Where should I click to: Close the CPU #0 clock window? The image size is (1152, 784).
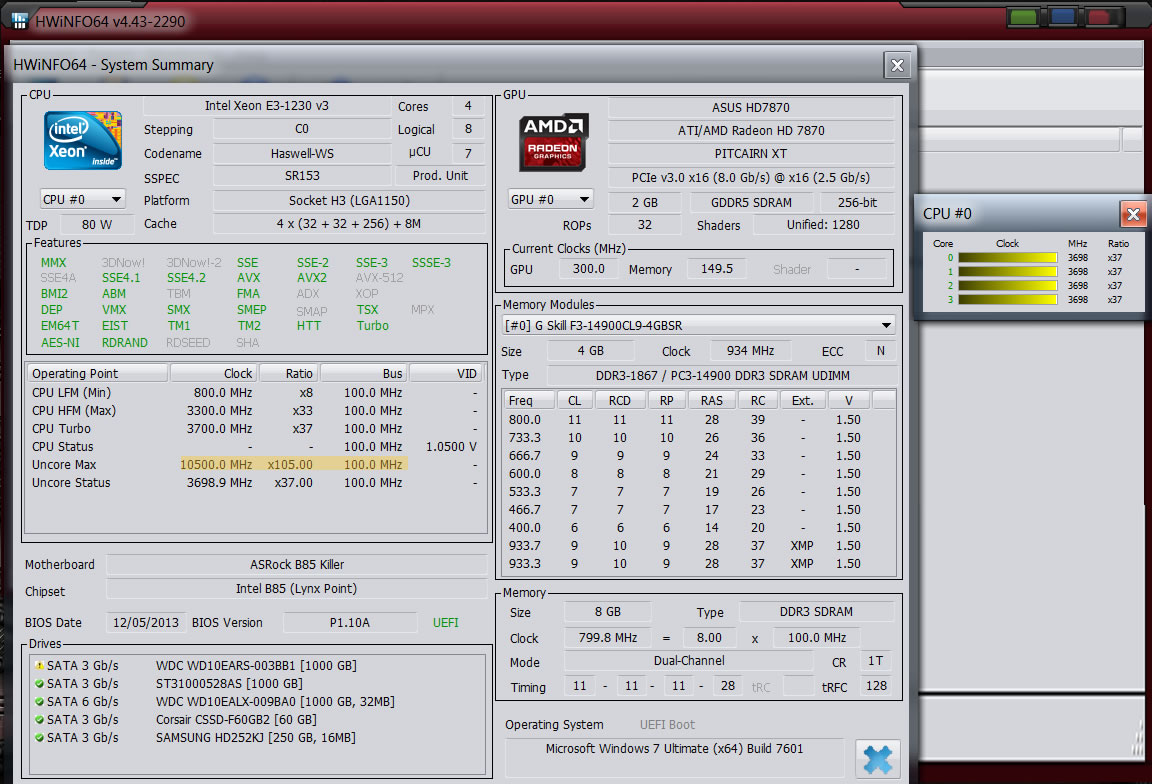click(1133, 214)
